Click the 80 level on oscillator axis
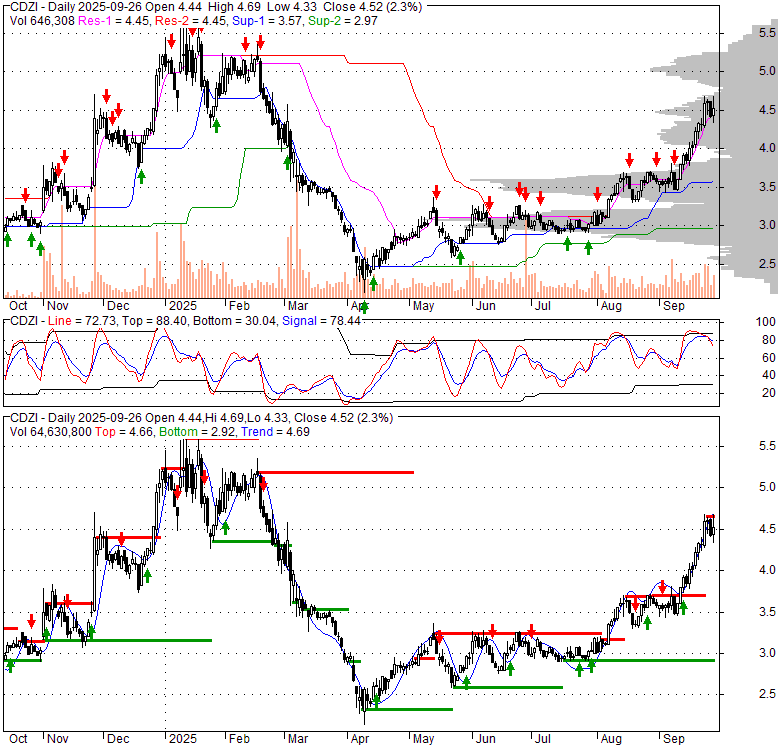Screen dimensions: 780x745 coord(769,340)
